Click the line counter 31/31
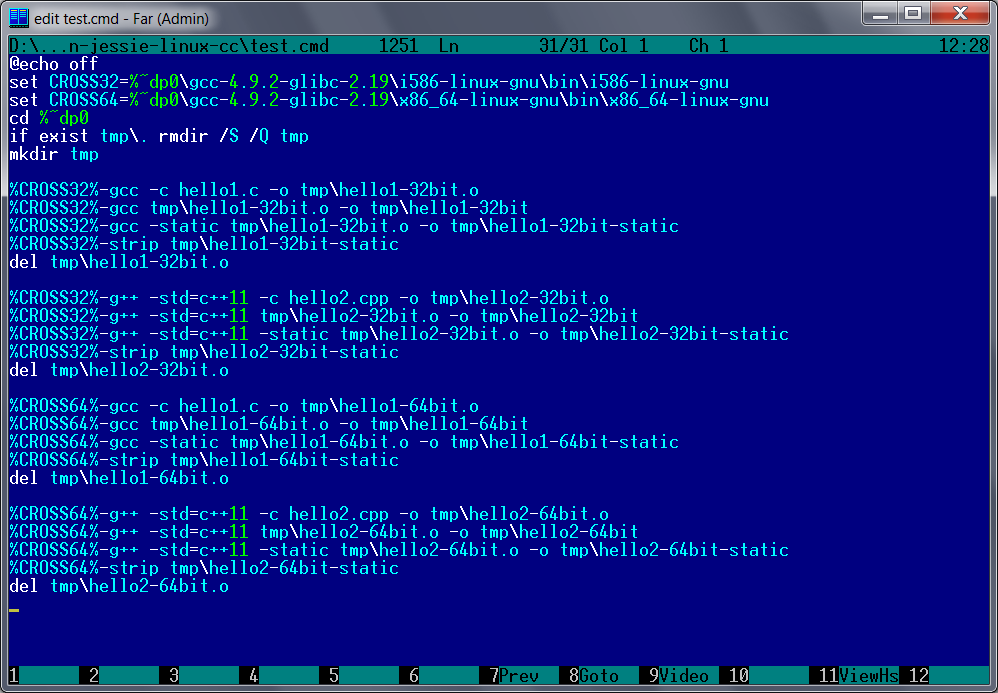The width and height of the screenshot is (998, 693). click(564, 46)
